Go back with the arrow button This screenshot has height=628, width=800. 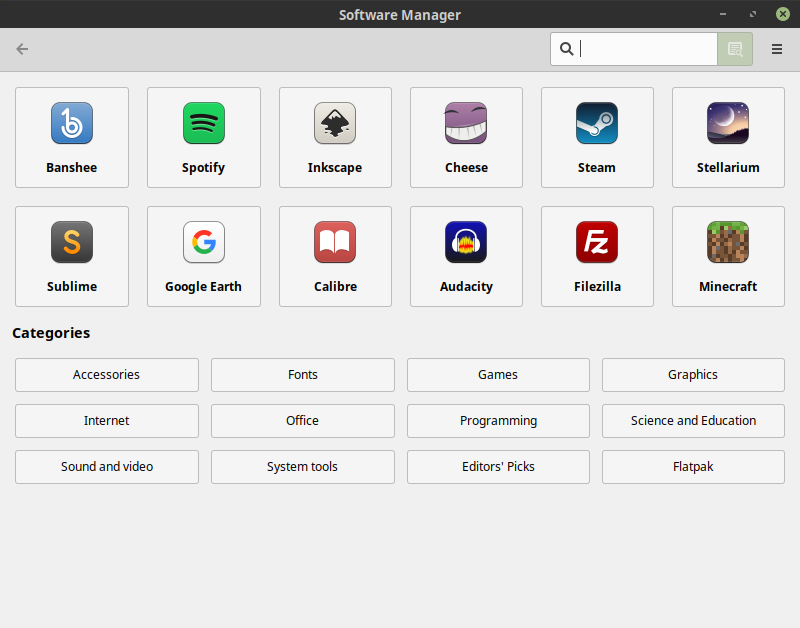point(22,49)
